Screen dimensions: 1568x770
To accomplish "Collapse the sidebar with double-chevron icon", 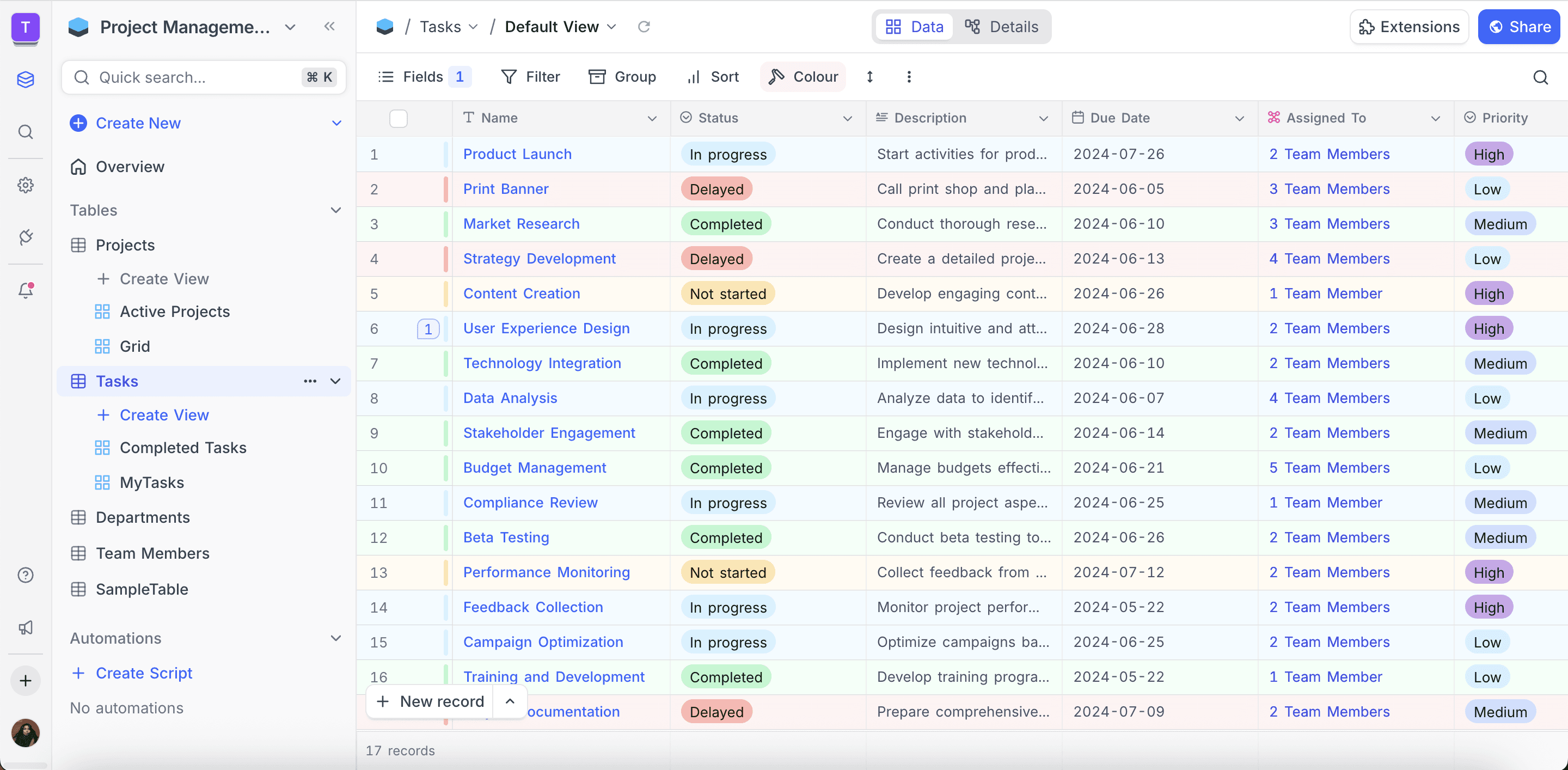I will coord(329,27).
